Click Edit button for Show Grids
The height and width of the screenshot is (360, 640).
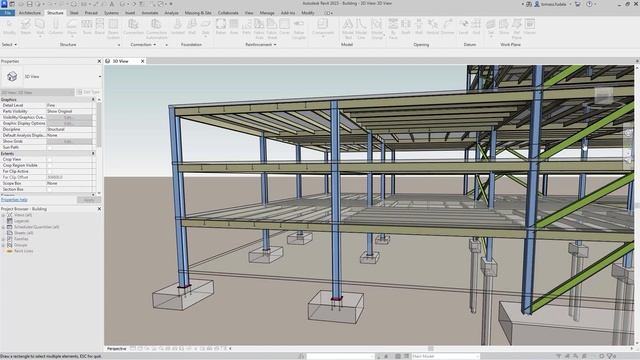[x=69, y=142]
